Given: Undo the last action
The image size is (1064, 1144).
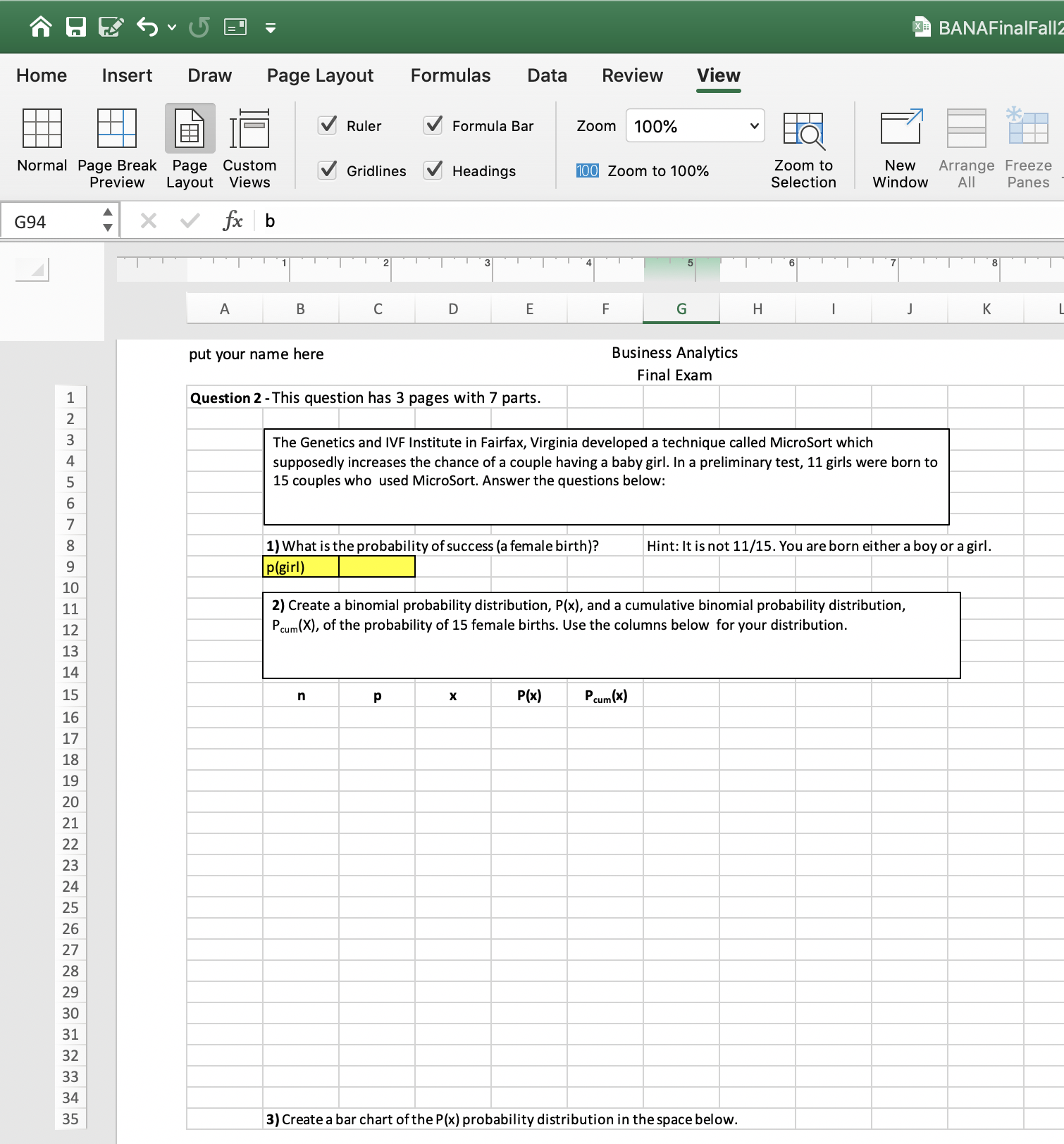Looking at the screenshot, I should pyautogui.click(x=147, y=27).
